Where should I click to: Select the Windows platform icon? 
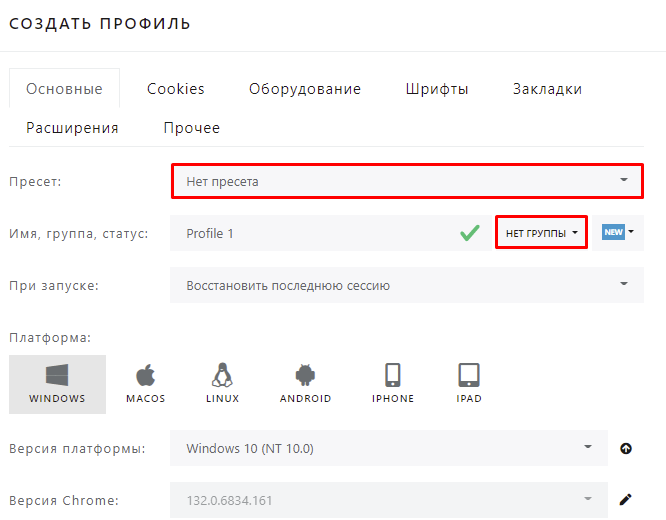pos(57,384)
